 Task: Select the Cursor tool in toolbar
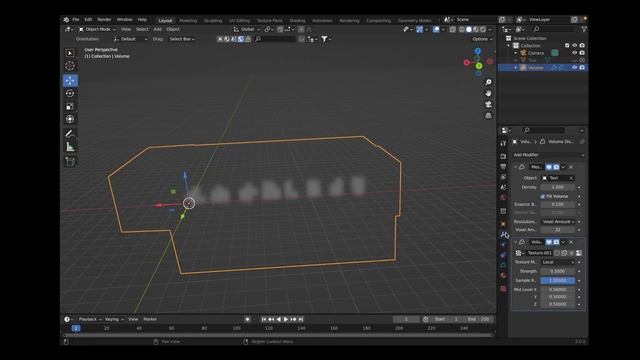(70, 66)
